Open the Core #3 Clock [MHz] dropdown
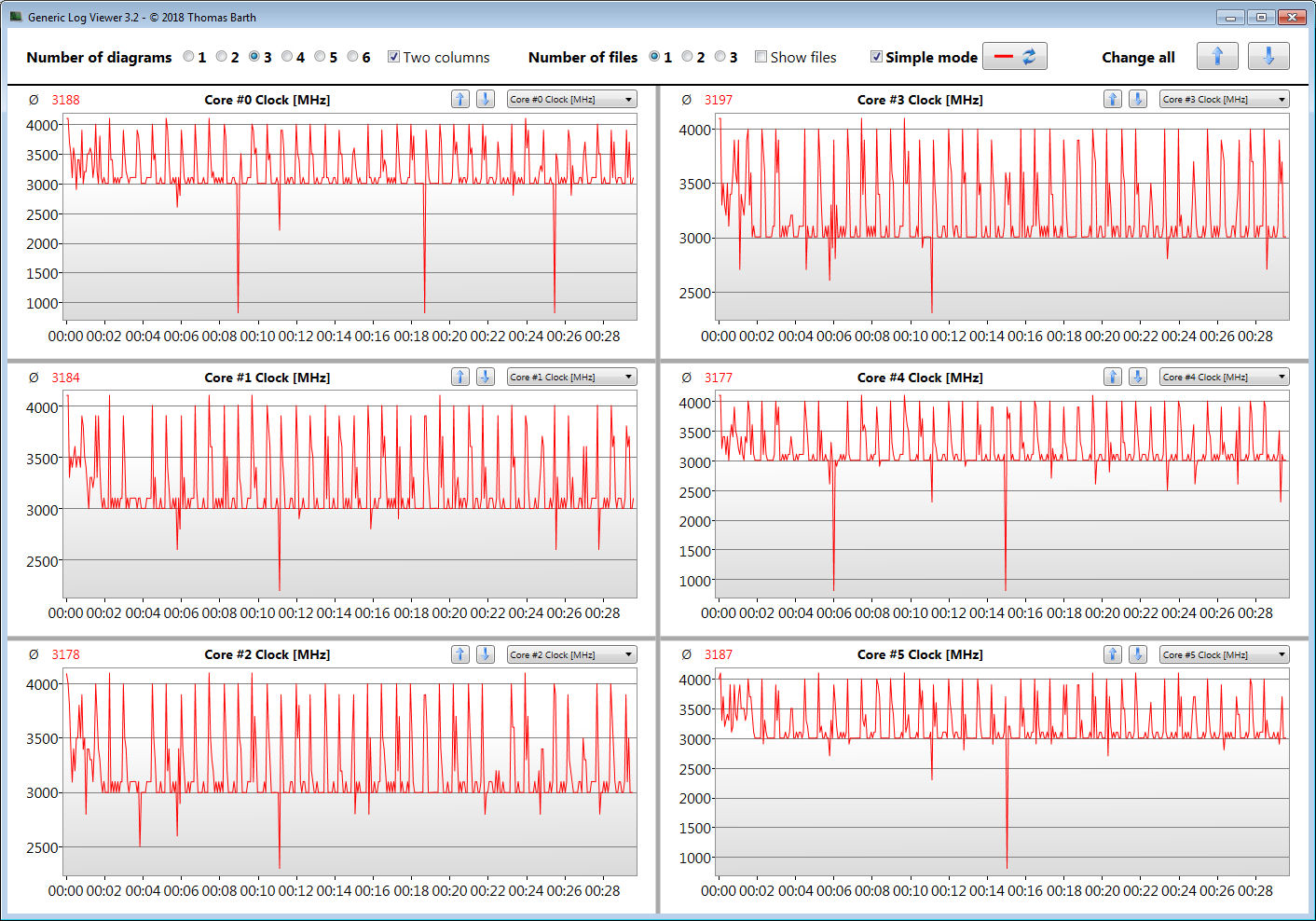 coord(1225,99)
